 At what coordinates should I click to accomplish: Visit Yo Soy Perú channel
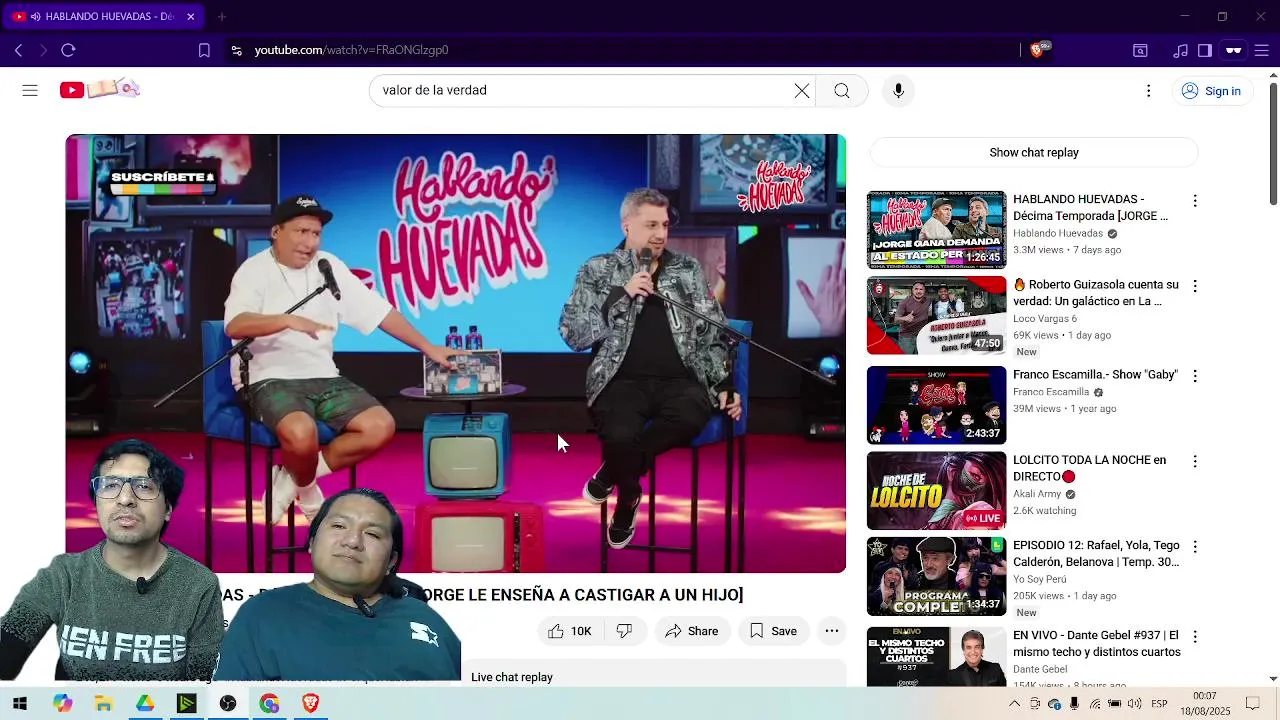(1040, 579)
